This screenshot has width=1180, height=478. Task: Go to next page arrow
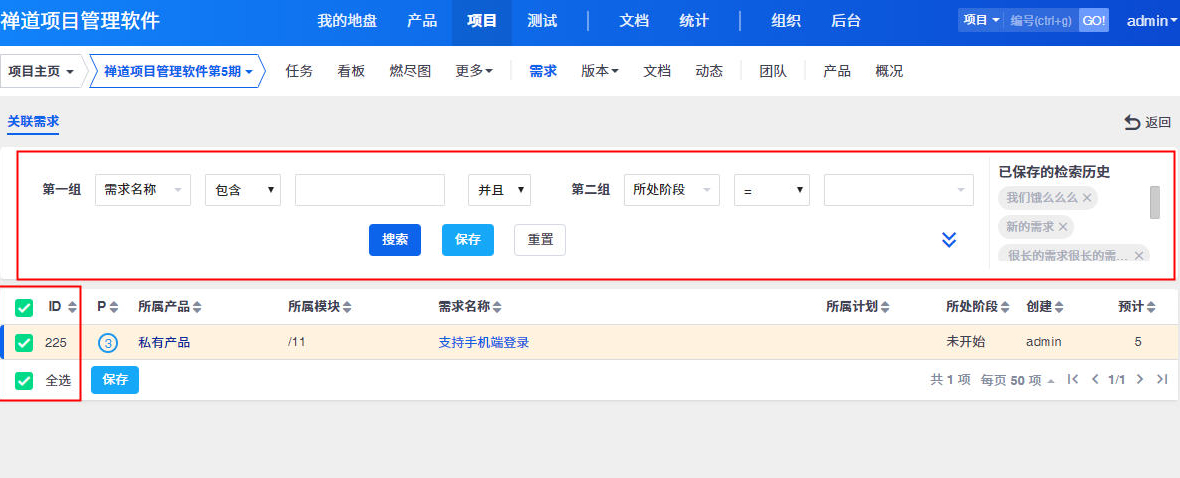point(1140,380)
